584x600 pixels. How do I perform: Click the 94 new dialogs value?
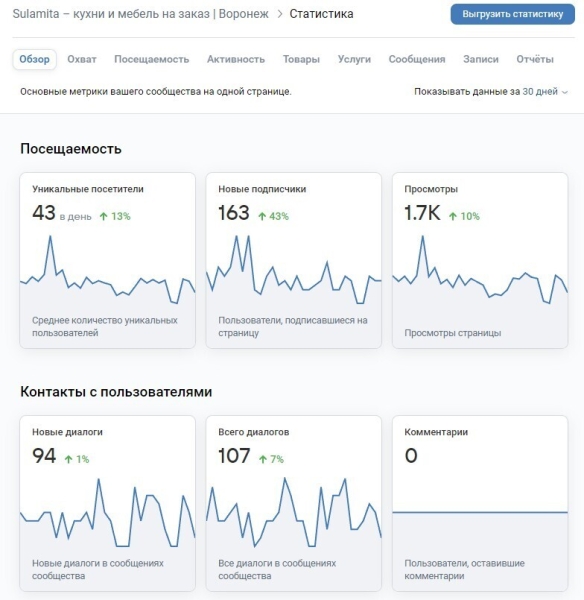pos(44,456)
